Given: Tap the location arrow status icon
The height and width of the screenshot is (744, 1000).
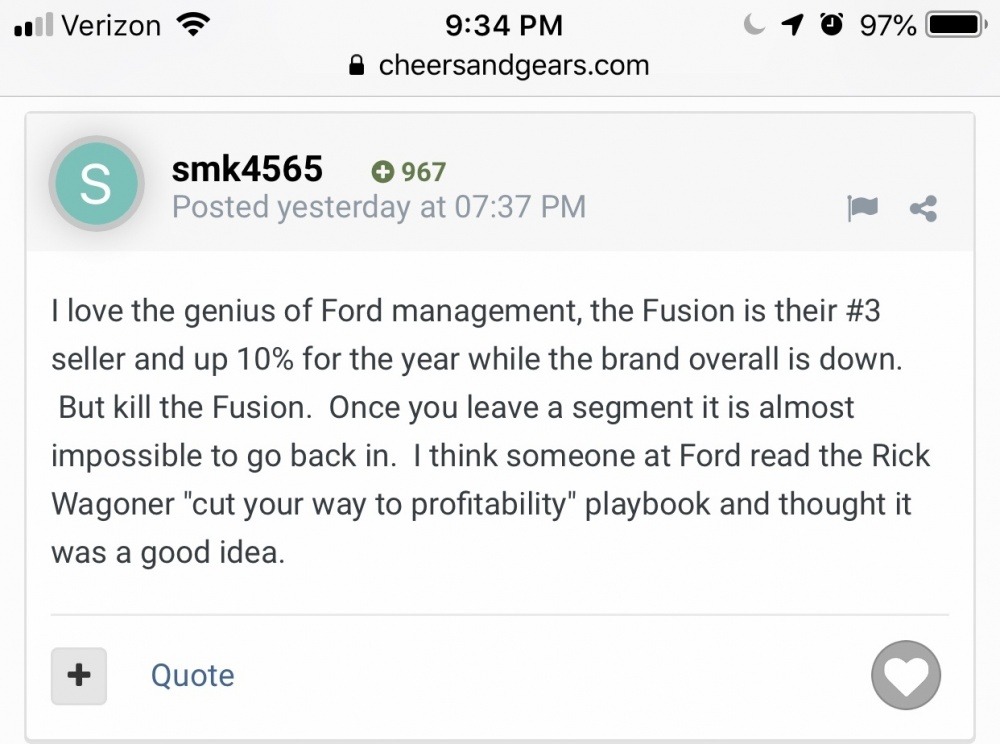Looking at the screenshot, I should 795,25.
